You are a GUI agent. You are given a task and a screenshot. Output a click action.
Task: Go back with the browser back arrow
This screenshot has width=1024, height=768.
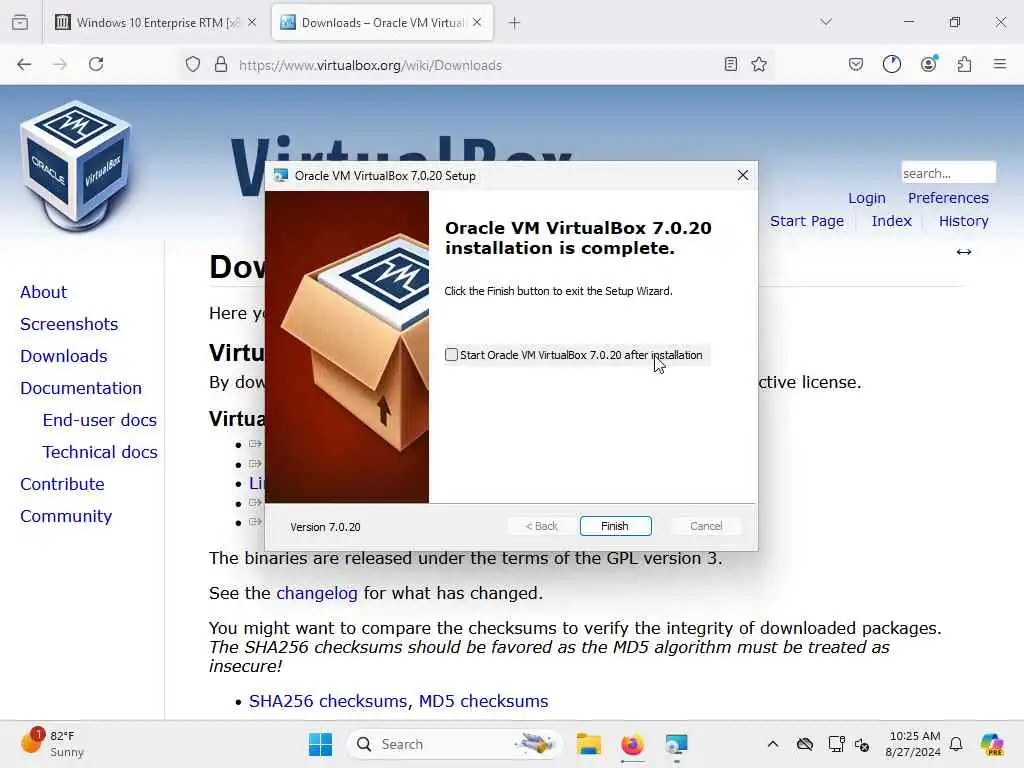pos(24,64)
